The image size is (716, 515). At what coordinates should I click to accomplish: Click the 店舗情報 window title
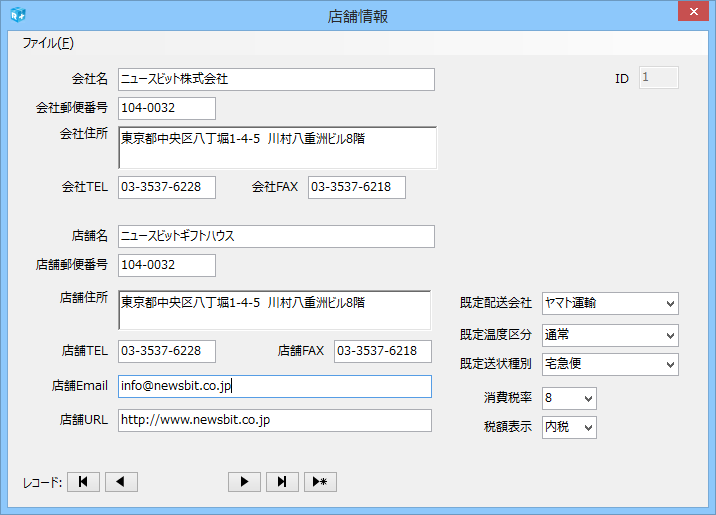pyautogui.click(x=358, y=16)
